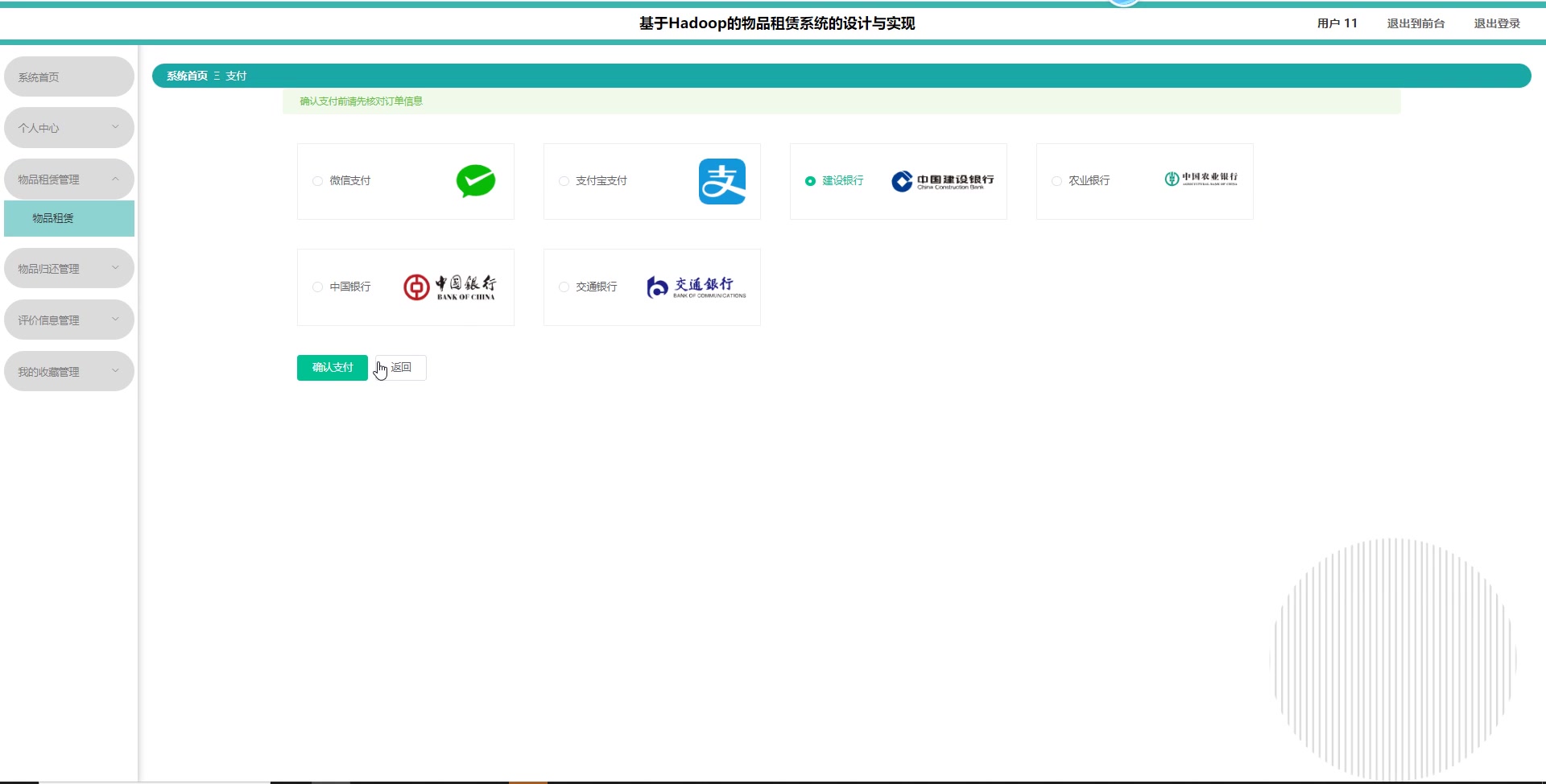Click 退出到前台 in the header
The height and width of the screenshot is (784, 1546).
[x=1416, y=23]
